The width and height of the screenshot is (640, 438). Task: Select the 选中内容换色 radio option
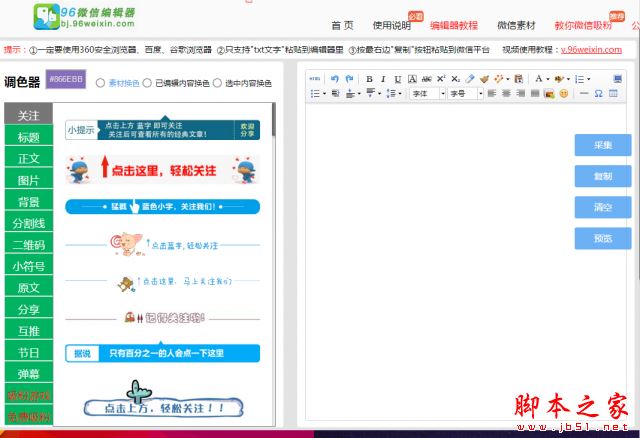click(217, 83)
